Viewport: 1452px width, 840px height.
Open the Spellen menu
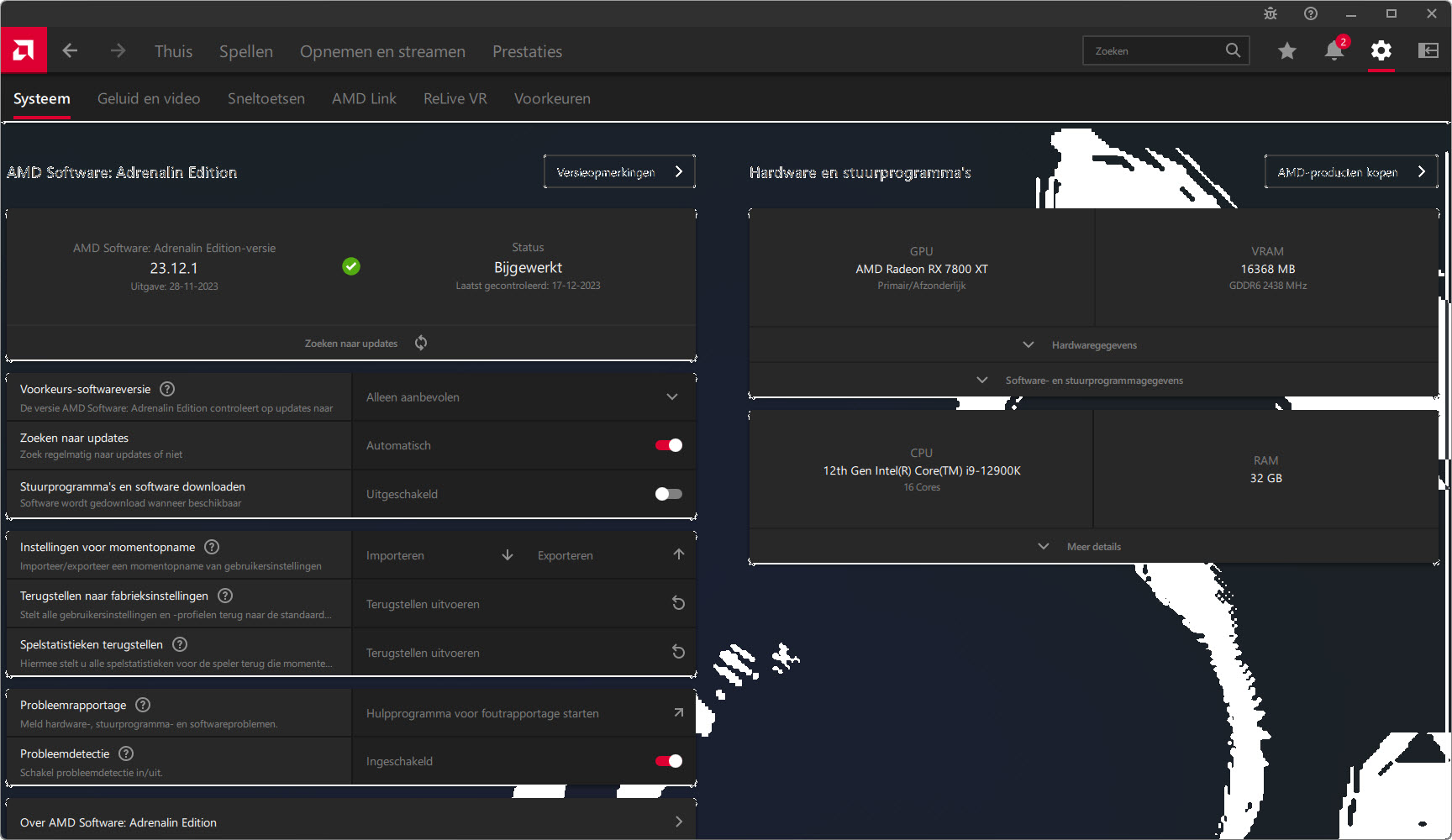tap(246, 51)
